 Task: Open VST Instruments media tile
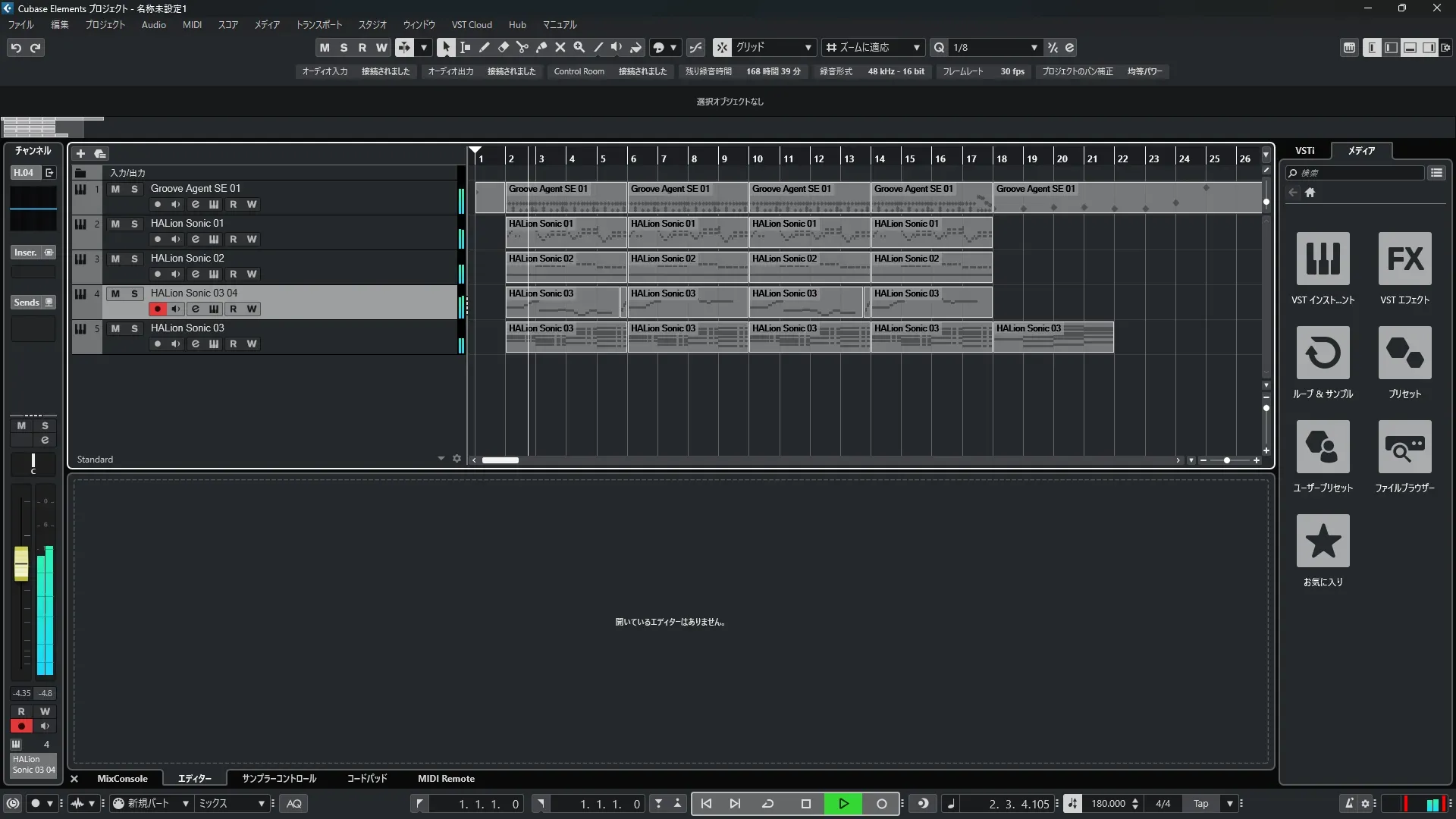(1323, 259)
